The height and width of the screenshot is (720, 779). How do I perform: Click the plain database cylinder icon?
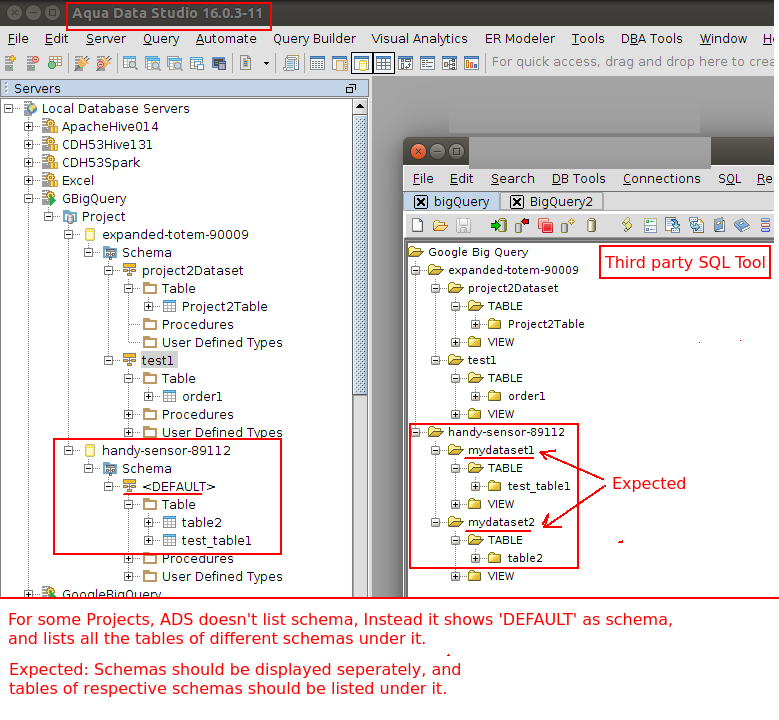point(591,226)
